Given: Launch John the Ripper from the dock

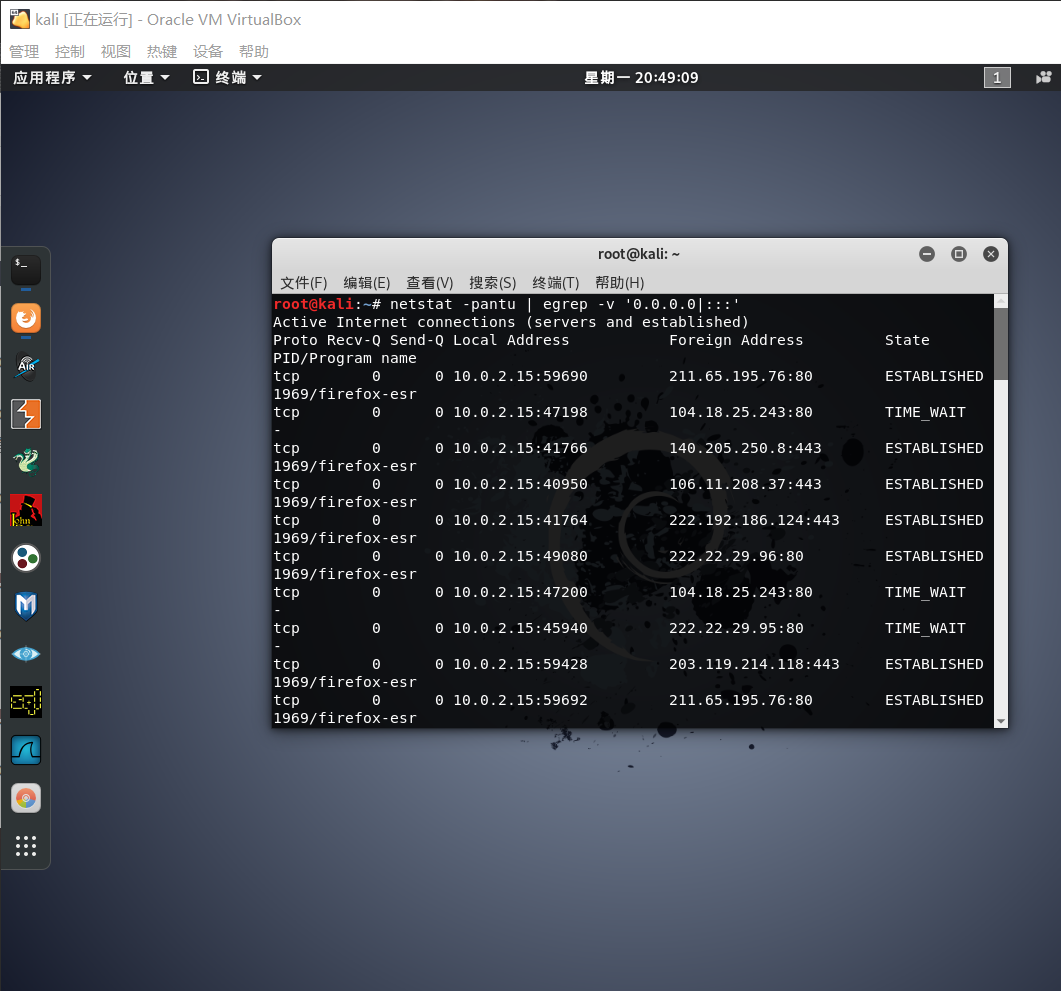Looking at the screenshot, I should tap(25, 510).
